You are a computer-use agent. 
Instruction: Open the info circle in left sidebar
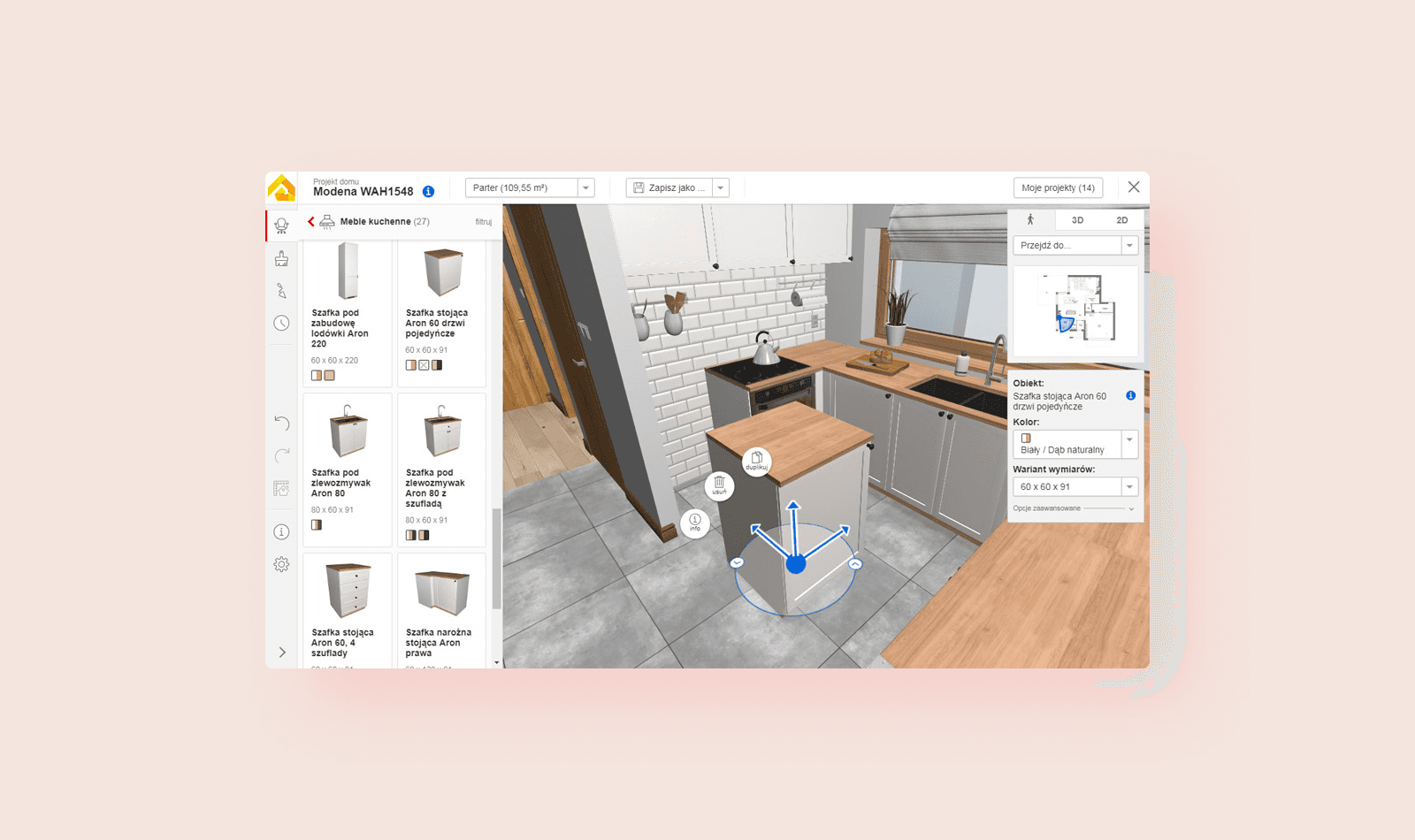point(281,531)
